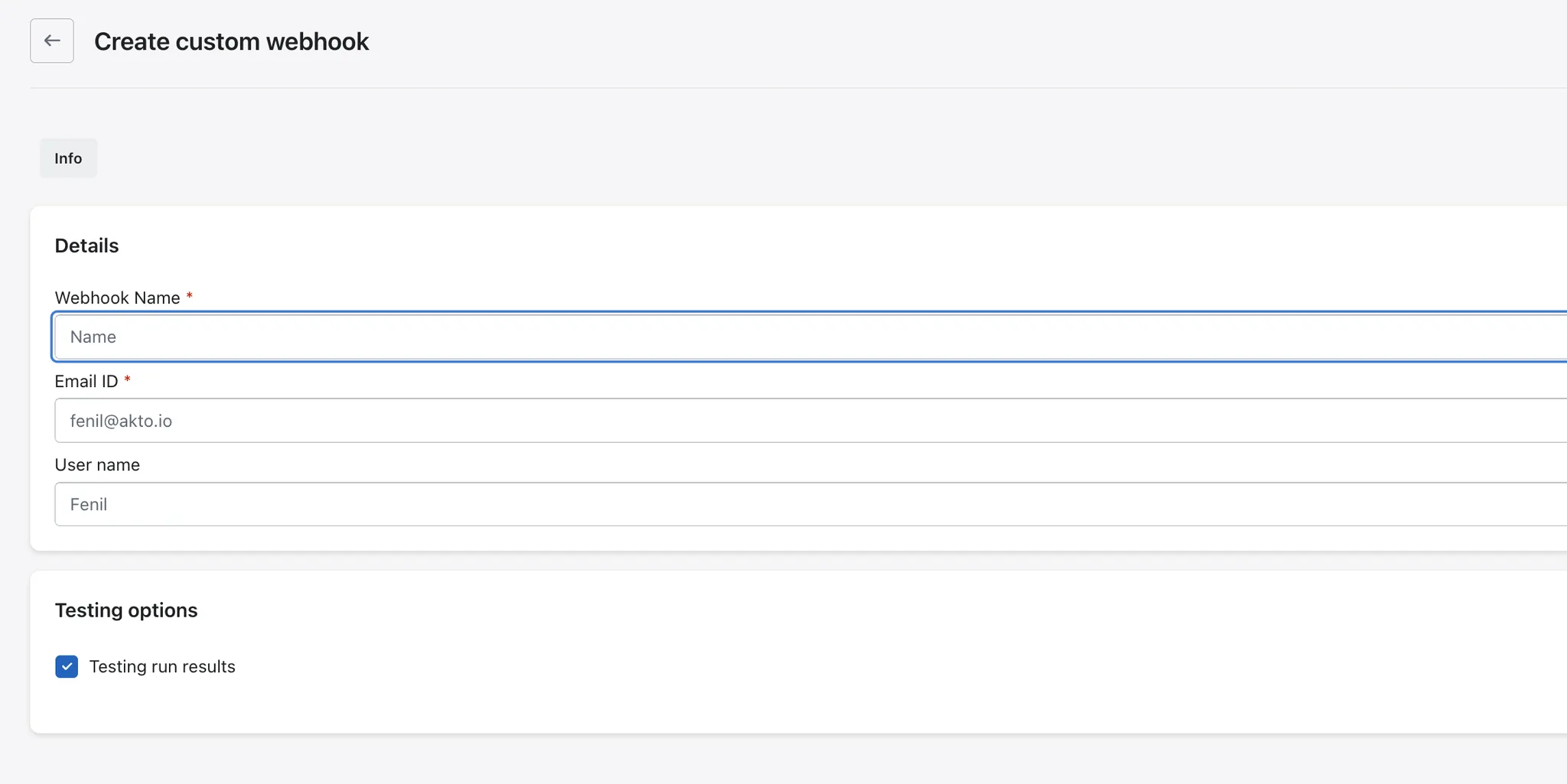Click the "Name" placeholder text

pyautogui.click(x=93, y=337)
